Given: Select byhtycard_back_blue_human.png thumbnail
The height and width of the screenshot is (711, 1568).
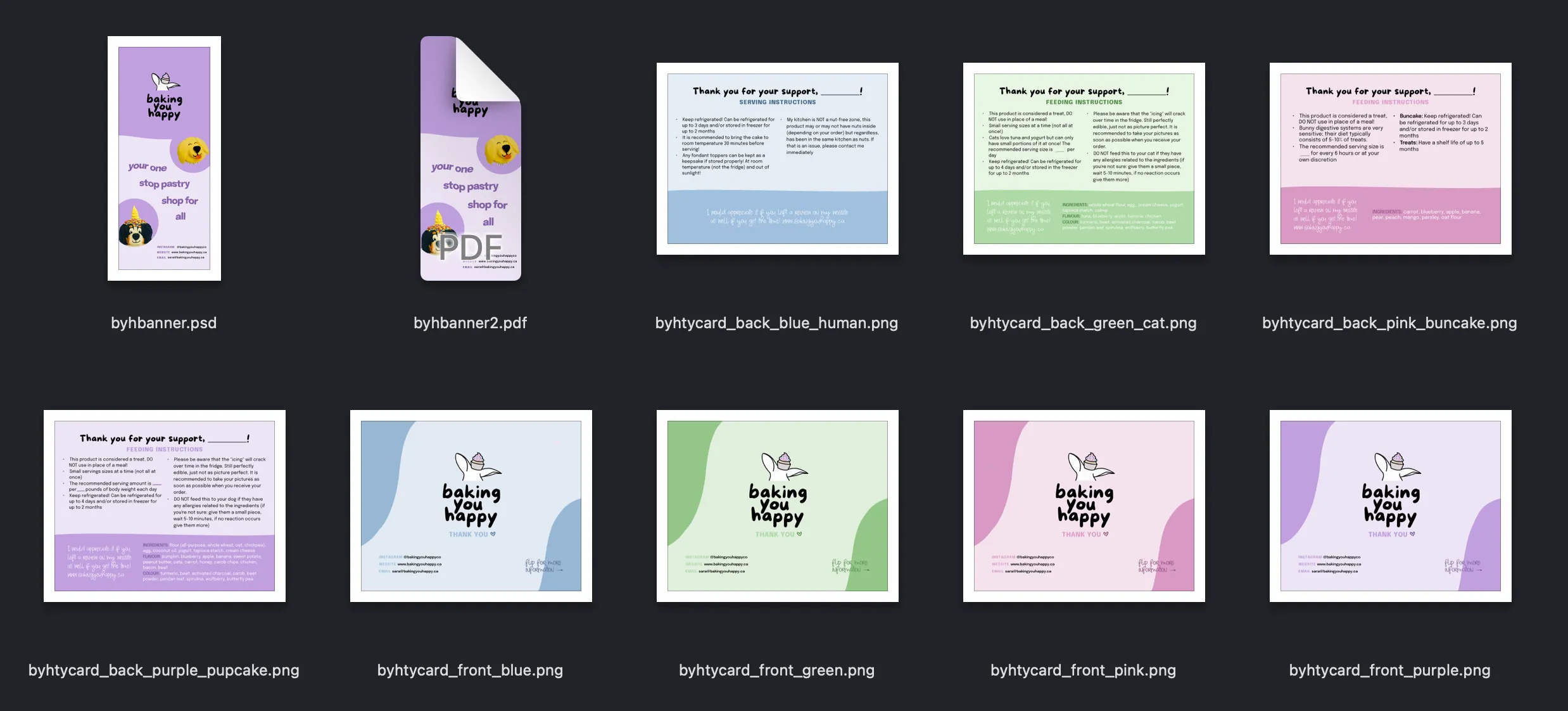Looking at the screenshot, I should [x=776, y=158].
